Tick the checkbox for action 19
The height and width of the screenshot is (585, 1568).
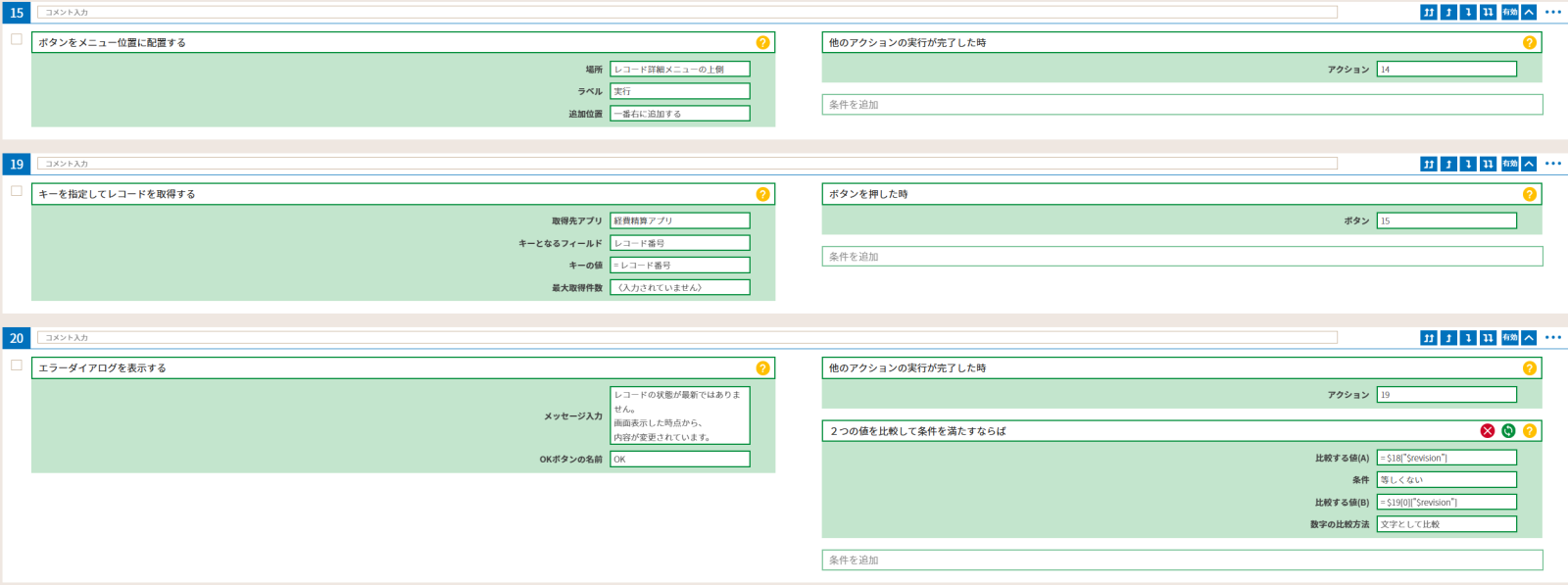[x=17, y=191]
